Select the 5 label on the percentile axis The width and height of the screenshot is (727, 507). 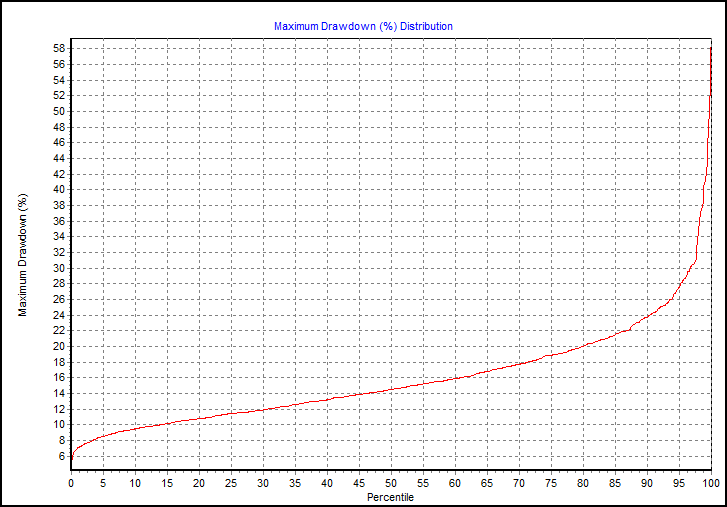pyautogui.click(x=103, y=483)
